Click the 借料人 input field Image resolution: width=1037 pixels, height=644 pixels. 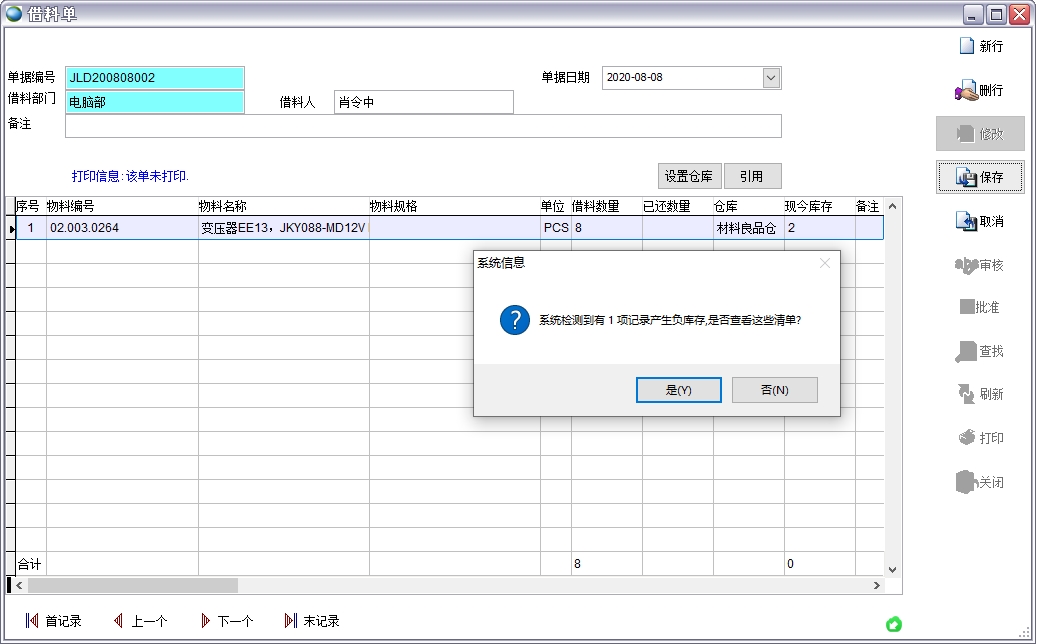pos(423,102)
